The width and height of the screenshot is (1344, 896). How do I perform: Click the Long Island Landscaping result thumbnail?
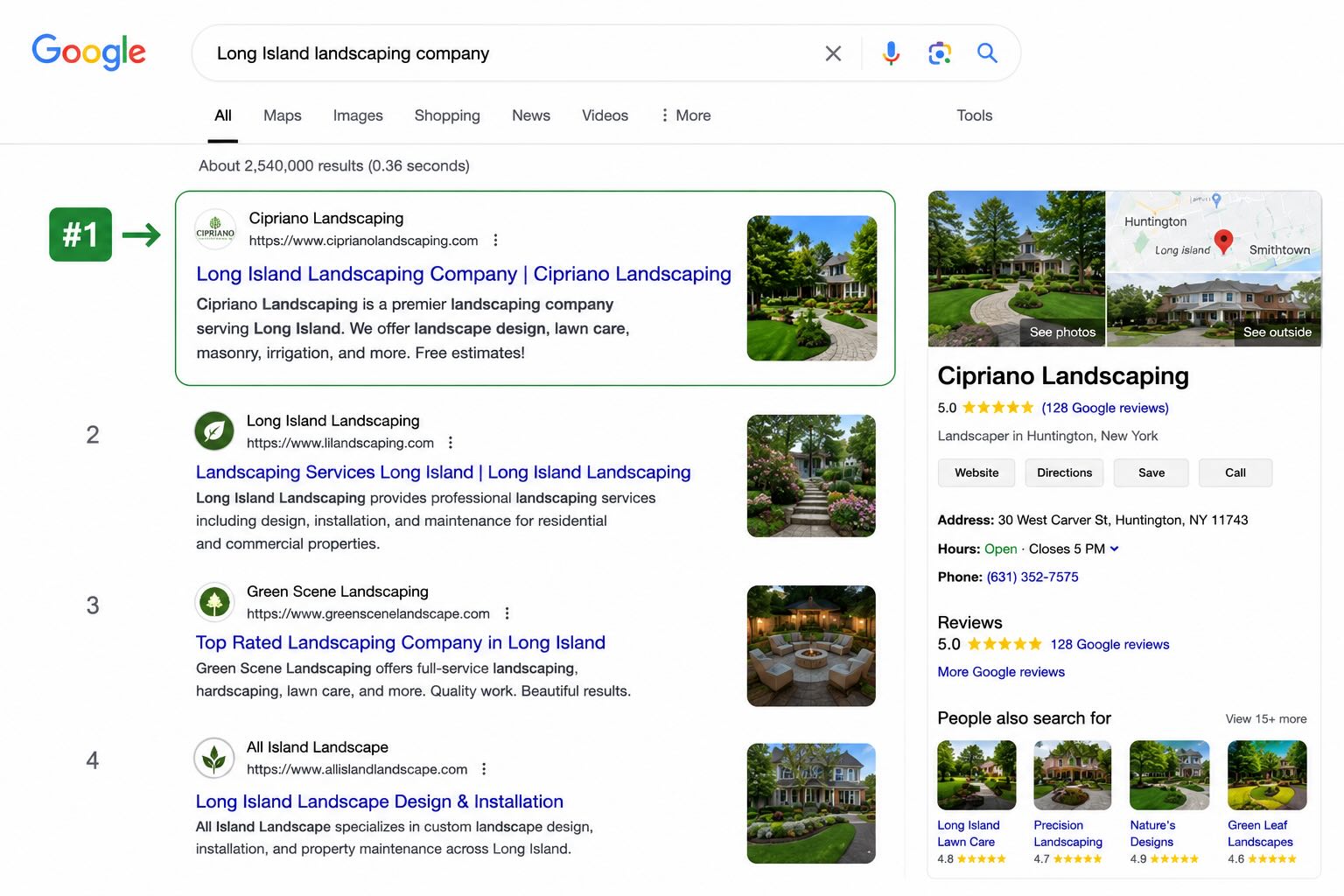point(811,475)
